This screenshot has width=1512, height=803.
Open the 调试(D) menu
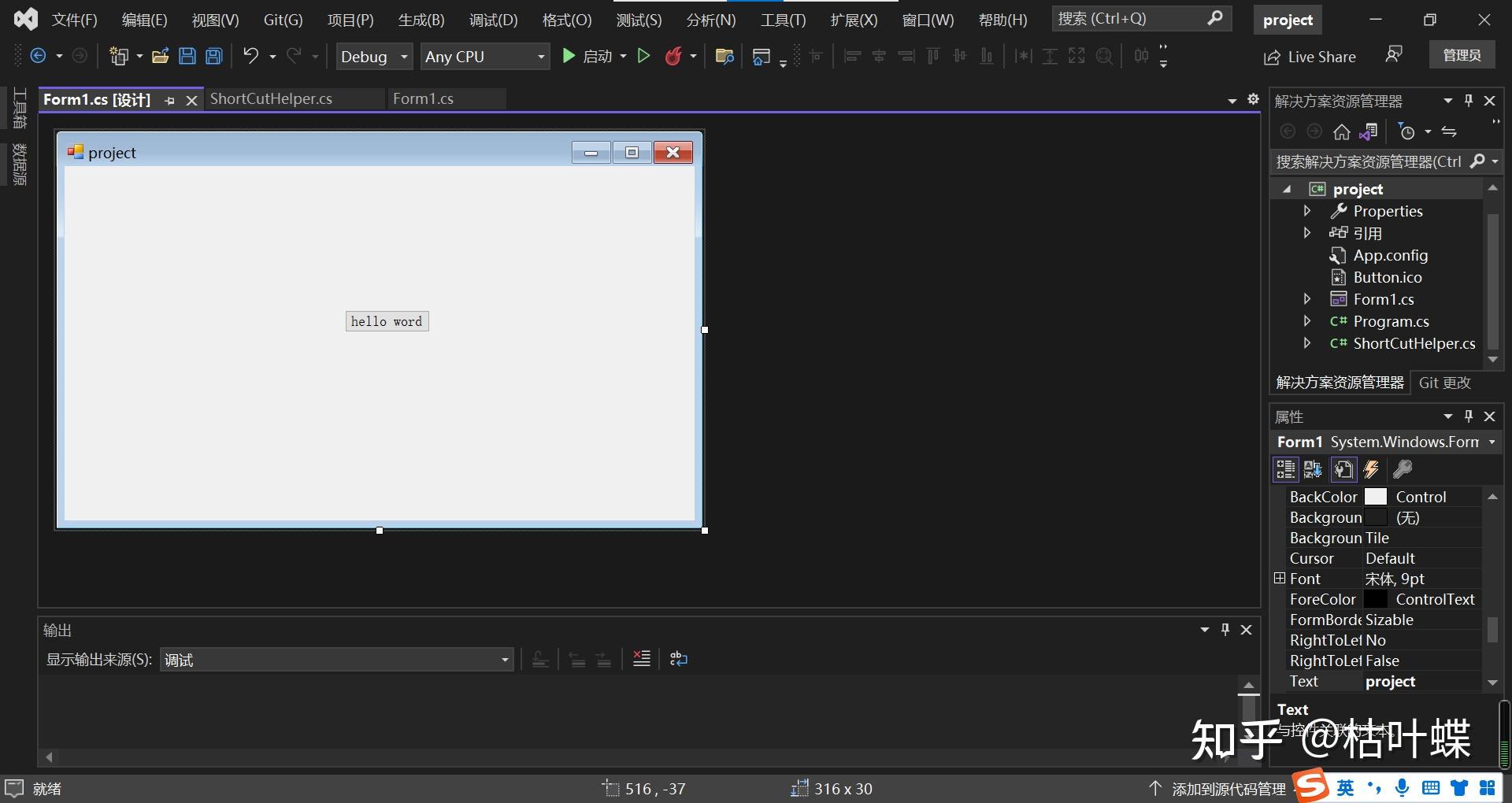(494, 20)
